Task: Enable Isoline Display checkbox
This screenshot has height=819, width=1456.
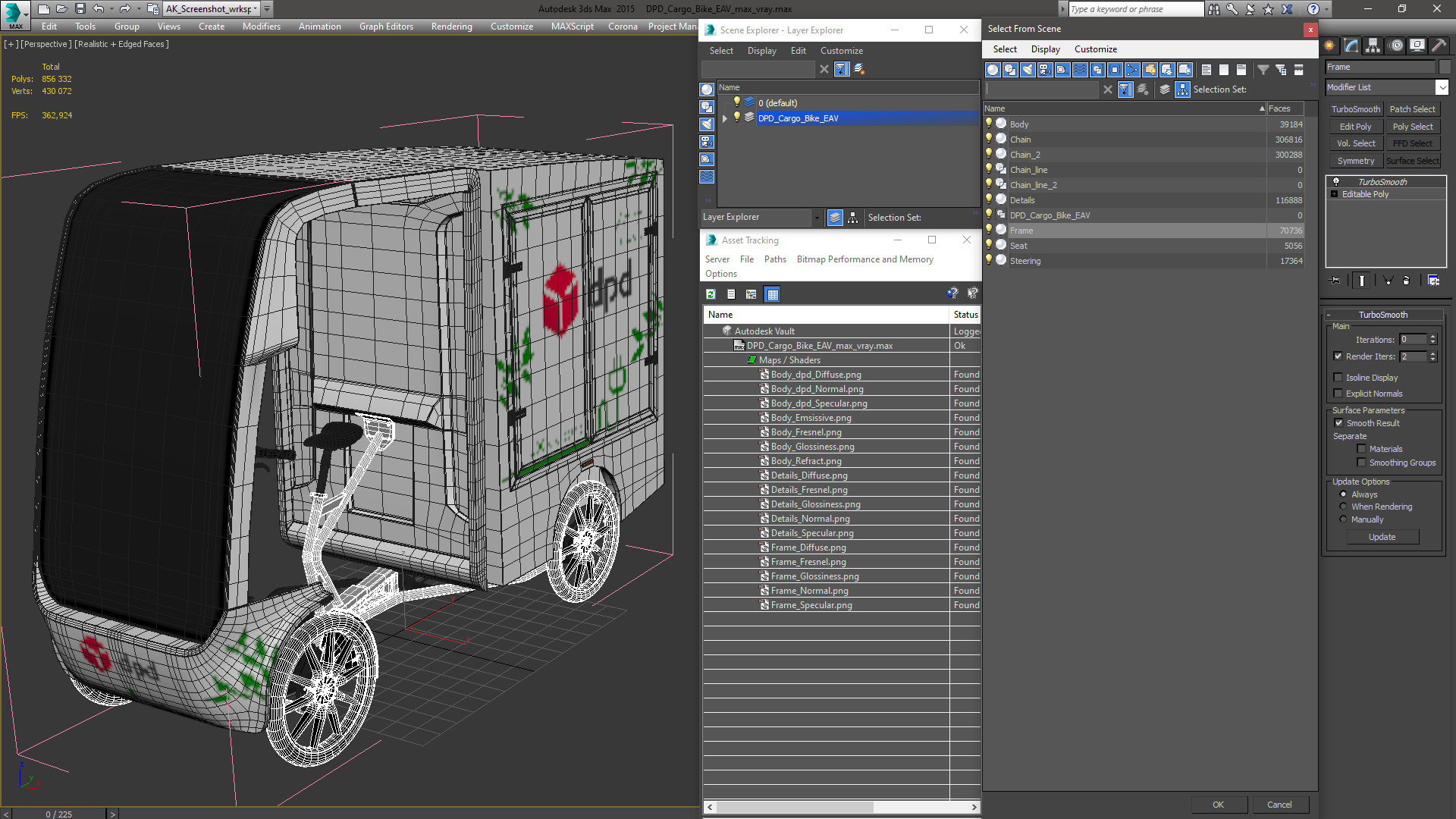Action: click(1338, 378)
